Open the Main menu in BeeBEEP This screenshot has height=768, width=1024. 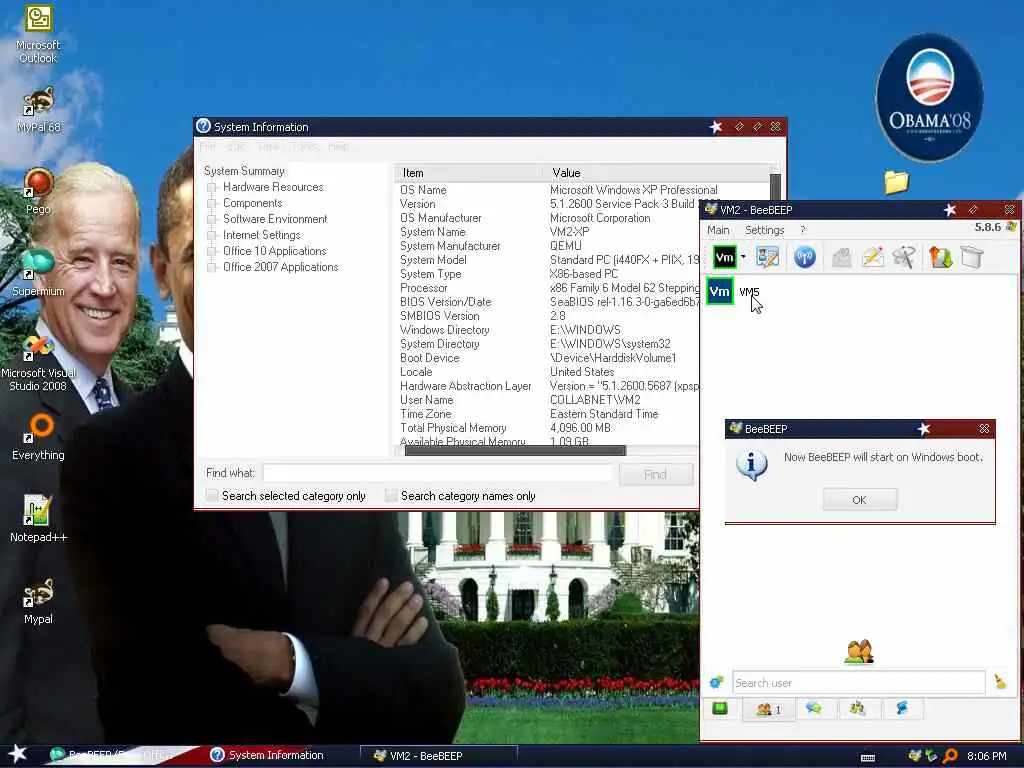[718, 230]
